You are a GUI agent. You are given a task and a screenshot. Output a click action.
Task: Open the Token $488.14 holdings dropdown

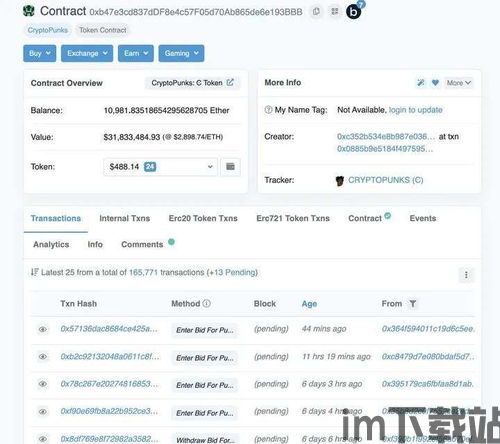[160, 167]
